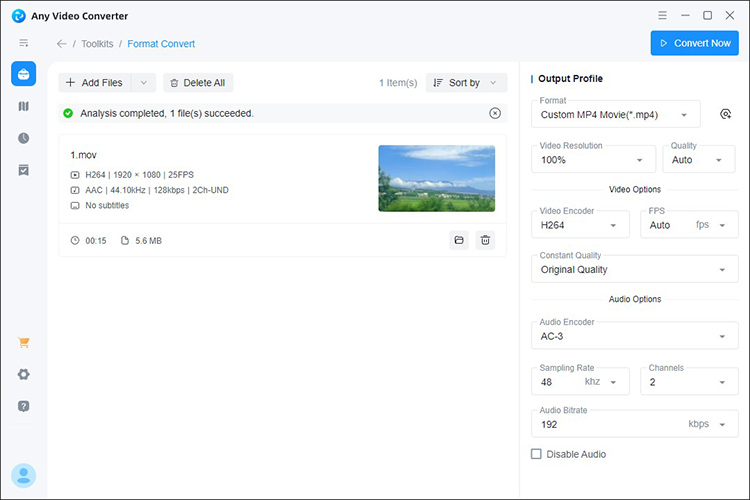Open the hamburger menu in title bar
Screen dimensions: 750x500
point(662,15)
